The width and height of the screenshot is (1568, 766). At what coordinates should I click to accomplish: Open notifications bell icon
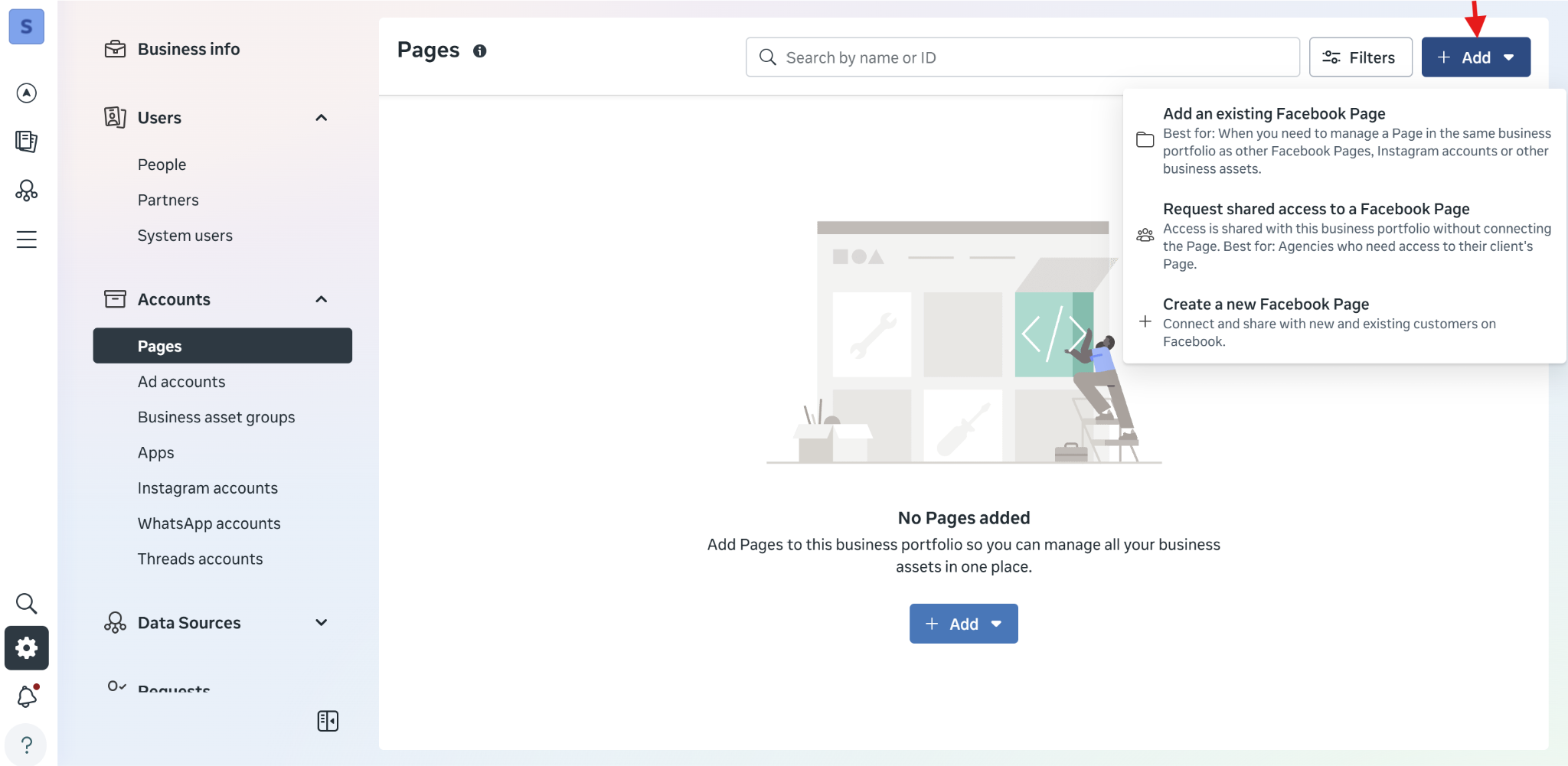(27, 696)
